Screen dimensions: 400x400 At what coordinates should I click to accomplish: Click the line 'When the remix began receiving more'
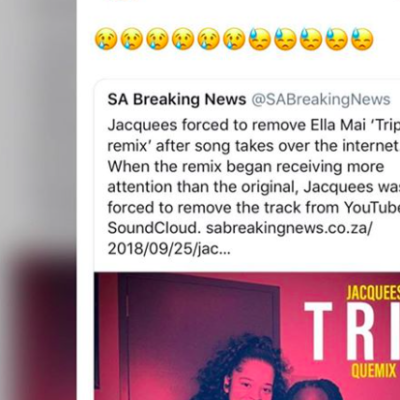coord(246,167)
